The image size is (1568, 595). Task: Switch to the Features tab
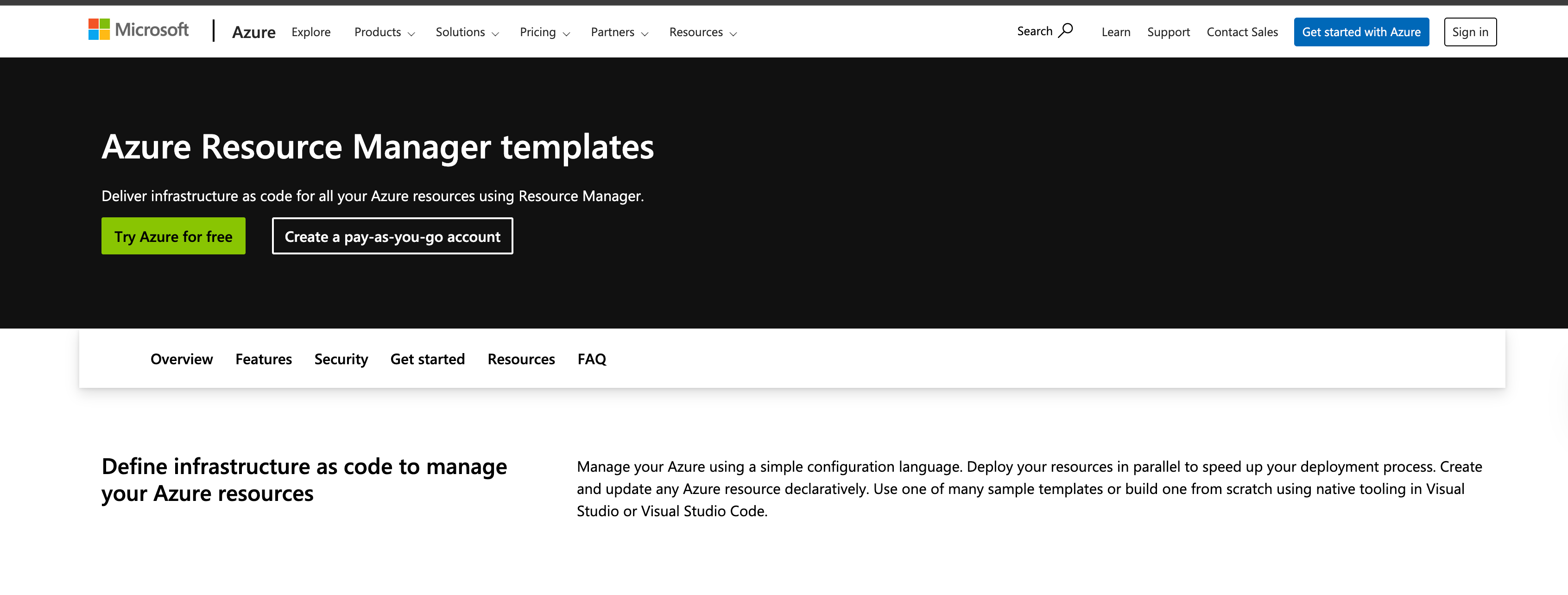click(264, 359)
